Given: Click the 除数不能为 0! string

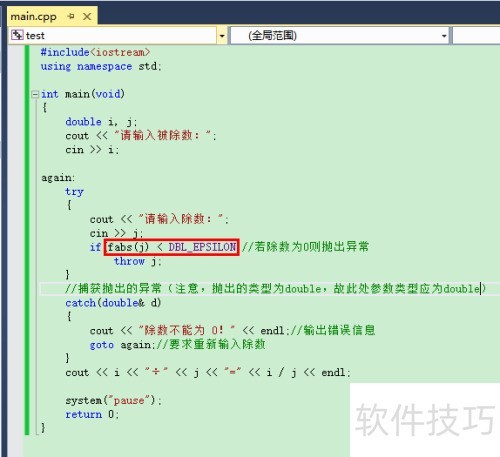Looking at the screenshot, I should [x=187, y=330].
